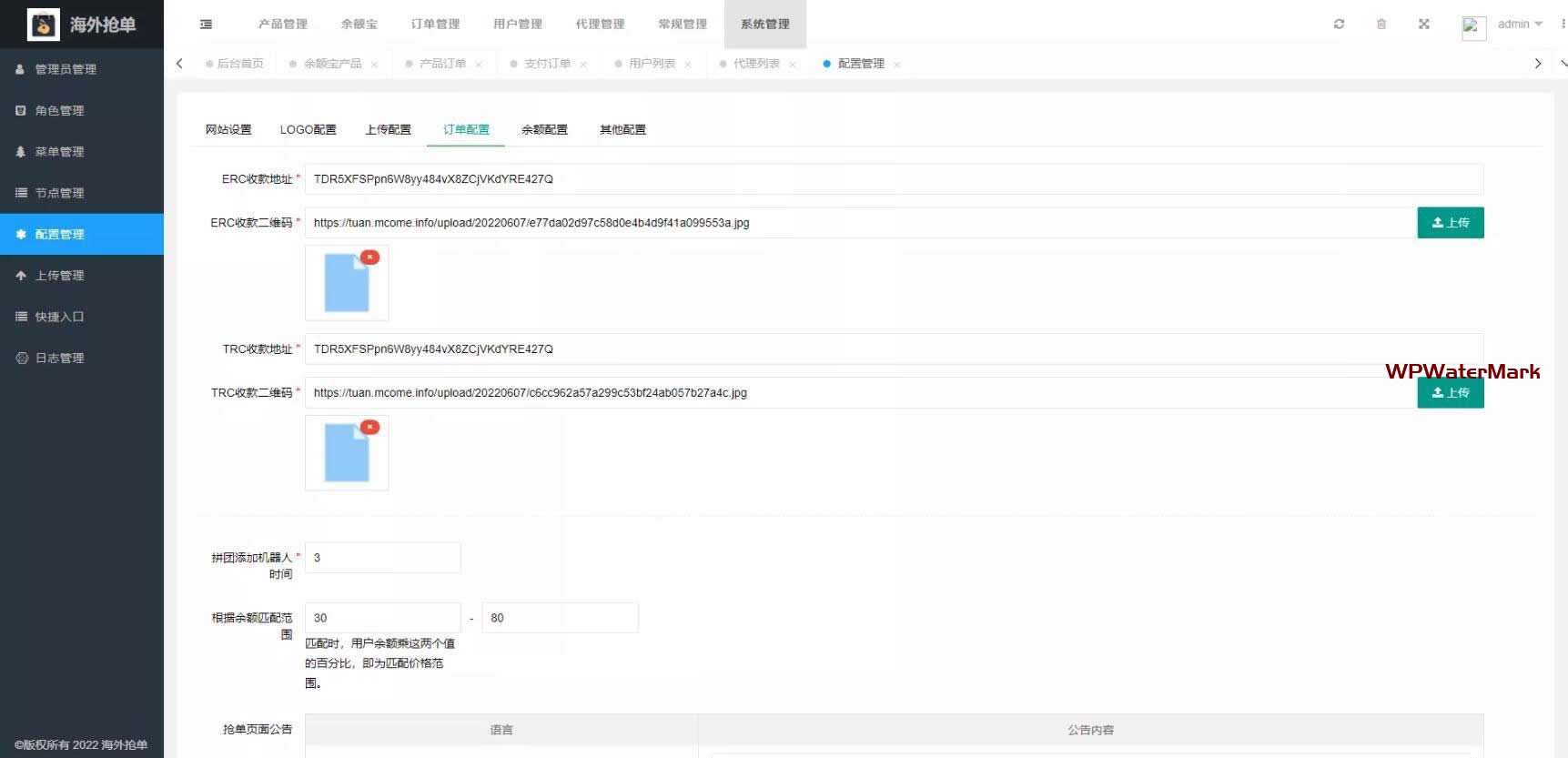Open the admin user dropdown

click(x=1519, y=25)
